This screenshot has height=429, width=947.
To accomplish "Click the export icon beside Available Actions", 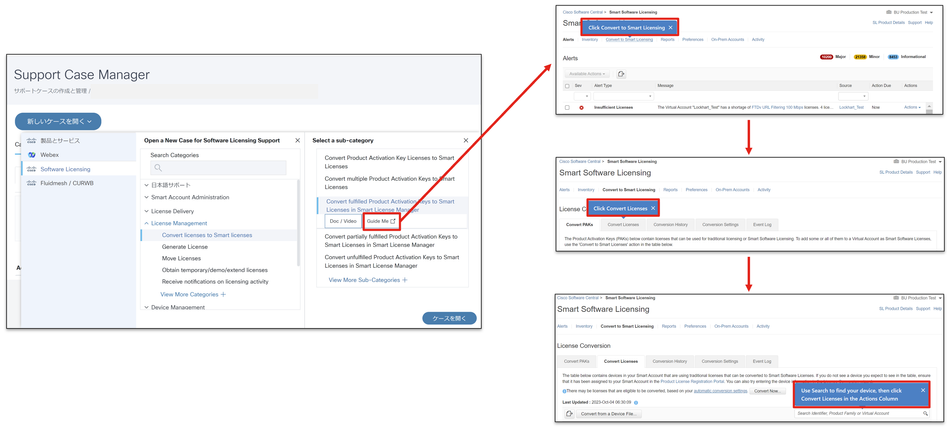I will click(x=621, y=74).
